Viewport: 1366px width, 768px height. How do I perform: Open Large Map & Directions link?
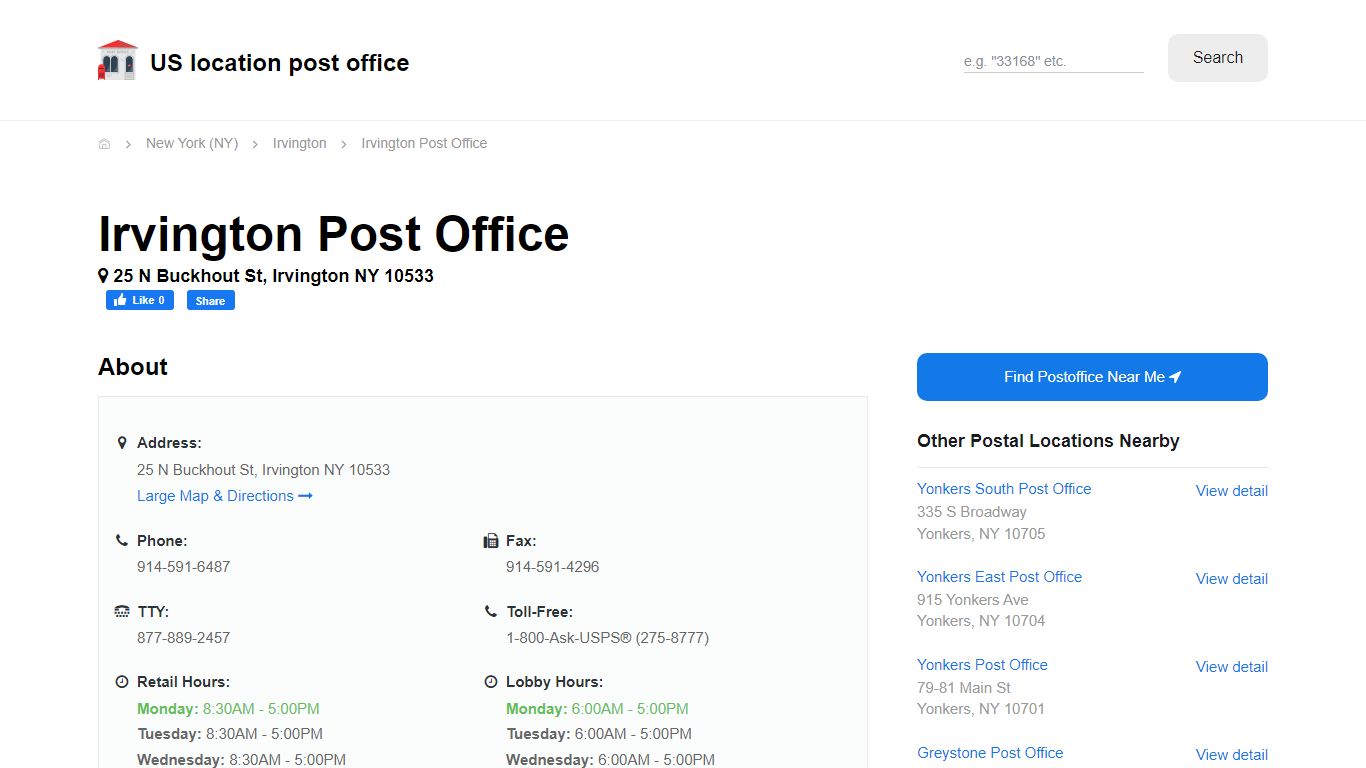click(225, 496)
